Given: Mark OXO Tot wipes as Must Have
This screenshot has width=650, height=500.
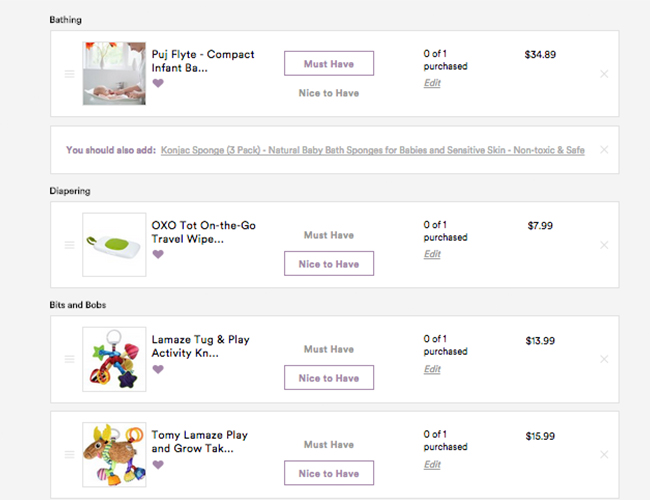Looking at the screenshot, I should point(328,235).
